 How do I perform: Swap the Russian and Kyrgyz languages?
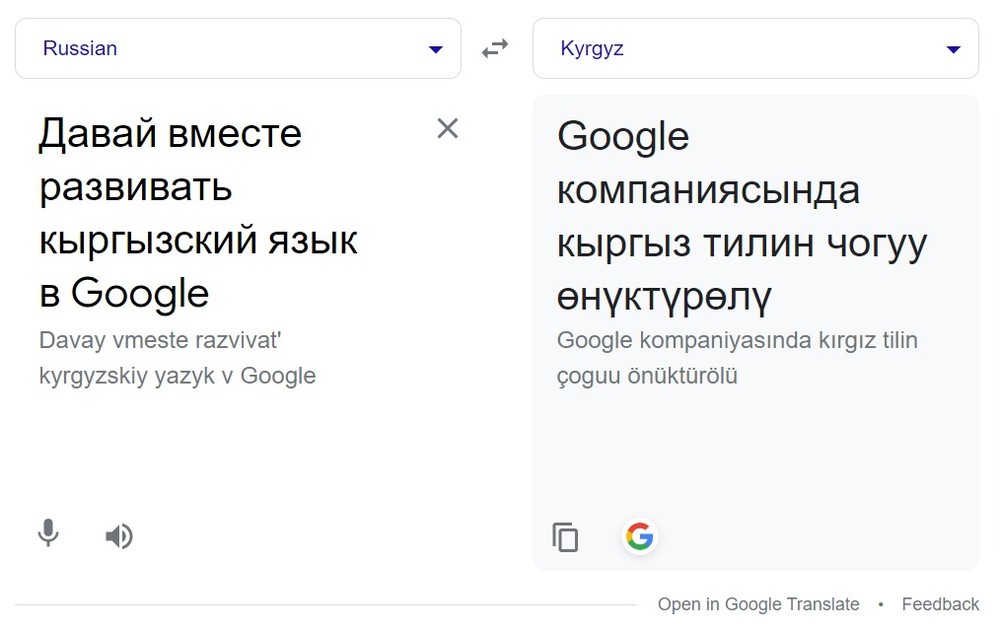(495, 48)
